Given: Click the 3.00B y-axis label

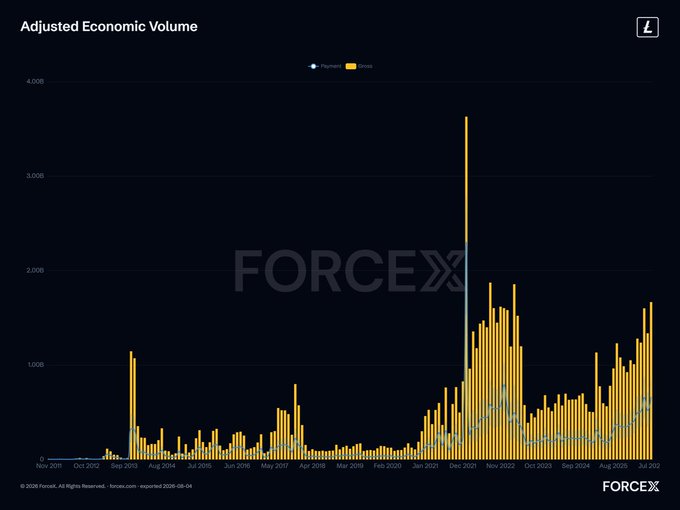Looking at the screenshot, I should (35, 176).
